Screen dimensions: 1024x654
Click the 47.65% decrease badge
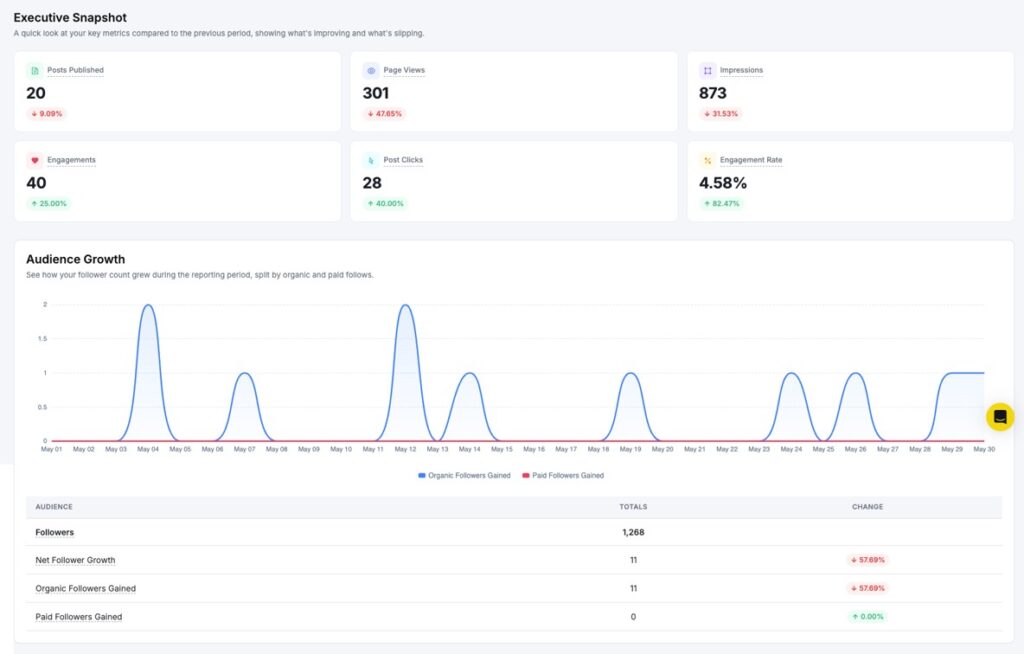pos(385,114)
